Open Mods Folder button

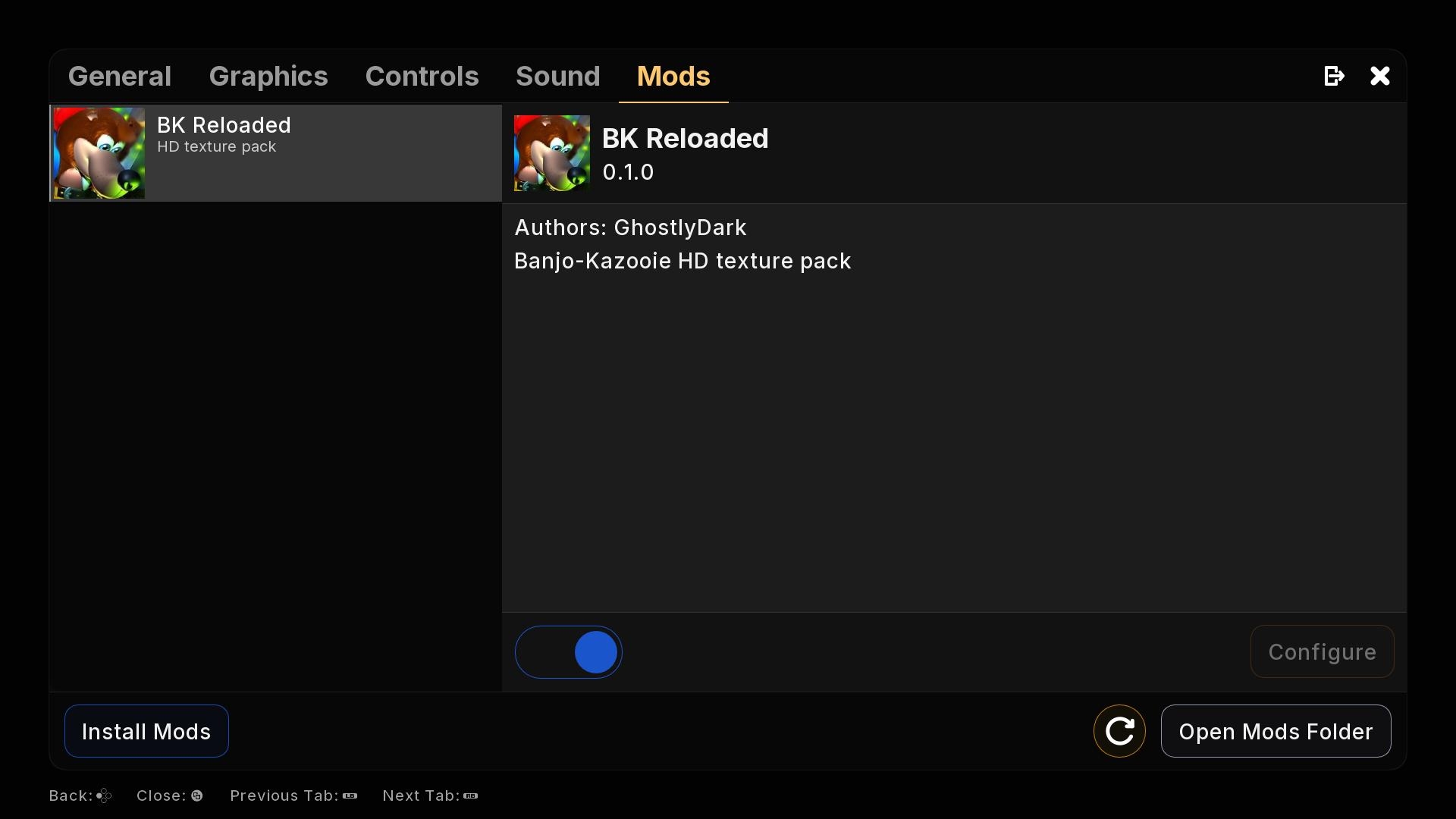coord(1276,731)
